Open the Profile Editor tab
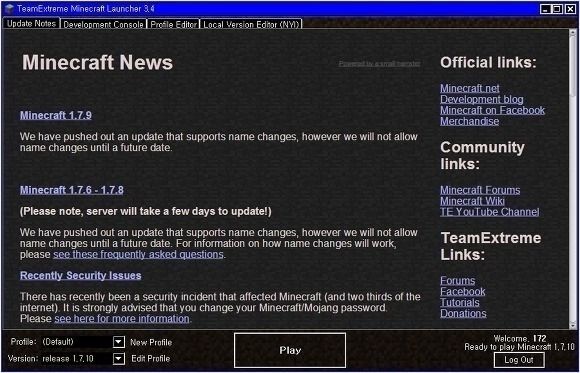This screenshot has height=373, width=580. (173, 24)
